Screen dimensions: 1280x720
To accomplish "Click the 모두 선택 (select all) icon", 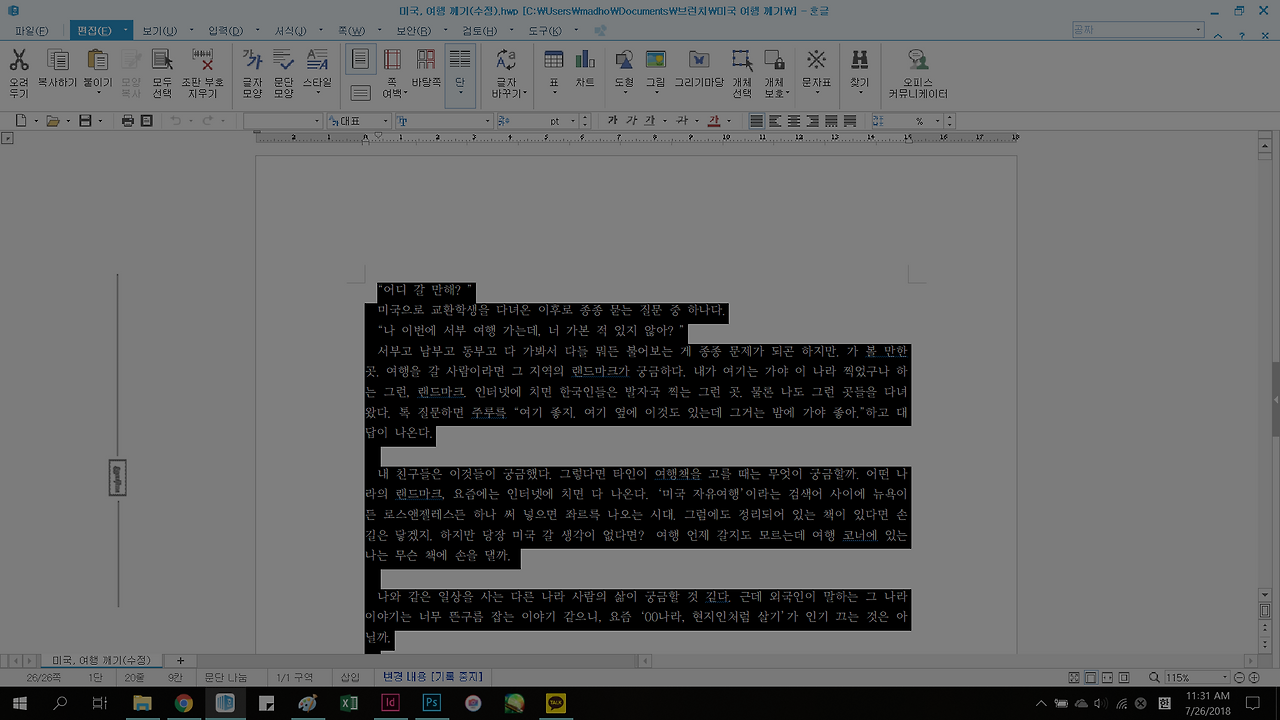I will coord(162,60).
